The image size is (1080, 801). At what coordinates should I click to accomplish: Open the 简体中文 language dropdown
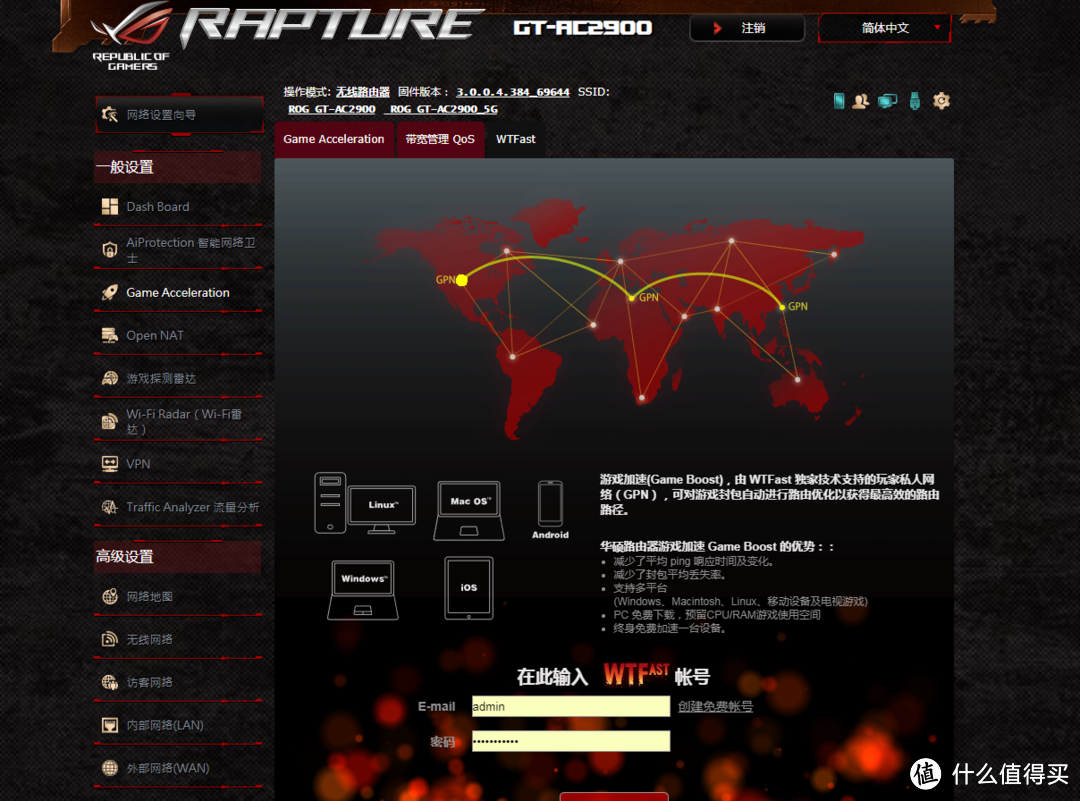[x=884, y=28]
